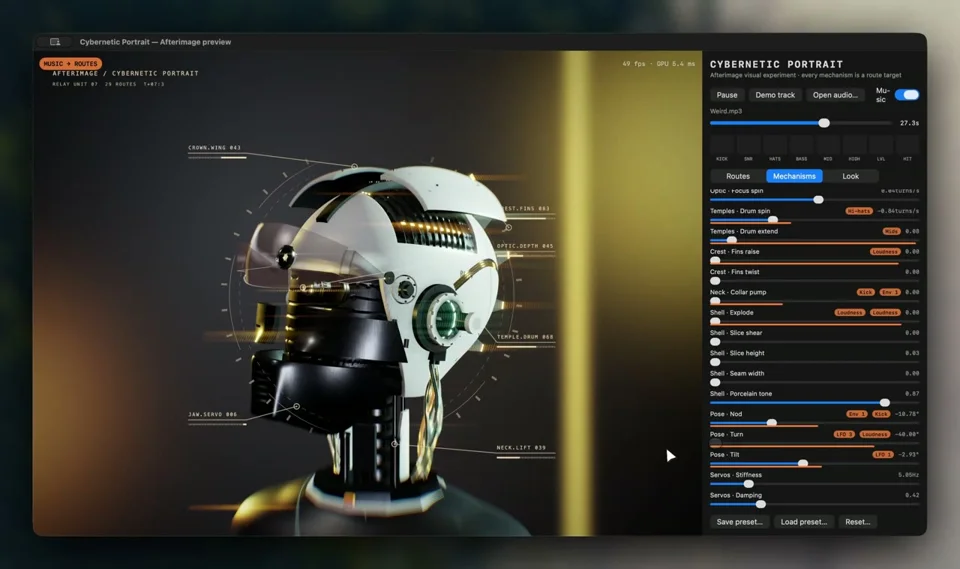Adjust the Temples Drum spin slider
960x569 pixels.
tap(814, 220)
